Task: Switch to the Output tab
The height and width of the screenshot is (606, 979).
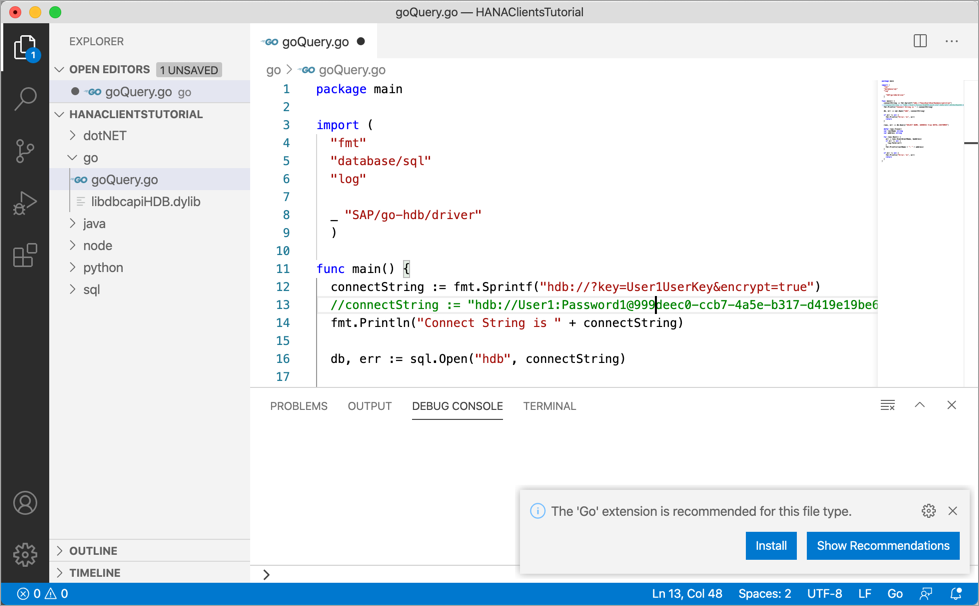Action: pyautogui.click(x=370, y=406)
